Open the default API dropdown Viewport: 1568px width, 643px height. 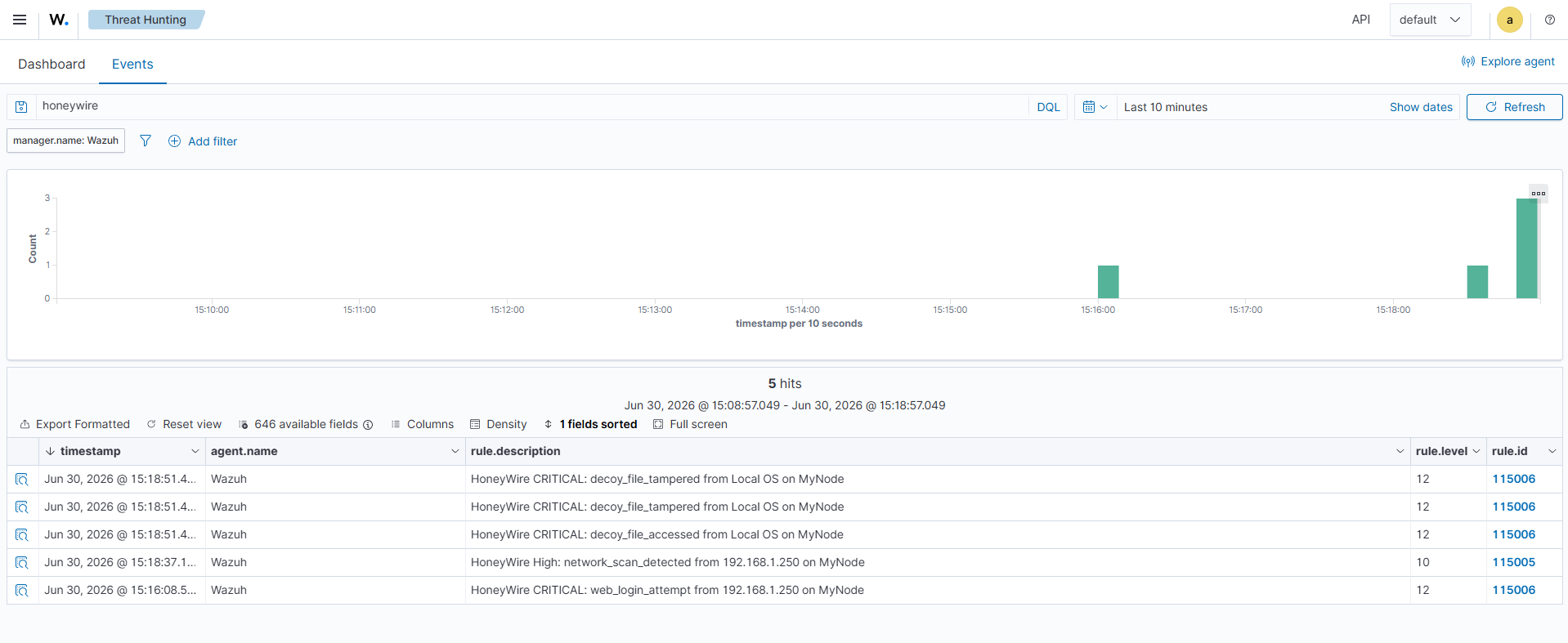pyautogui.click(x=1430, y=20)
